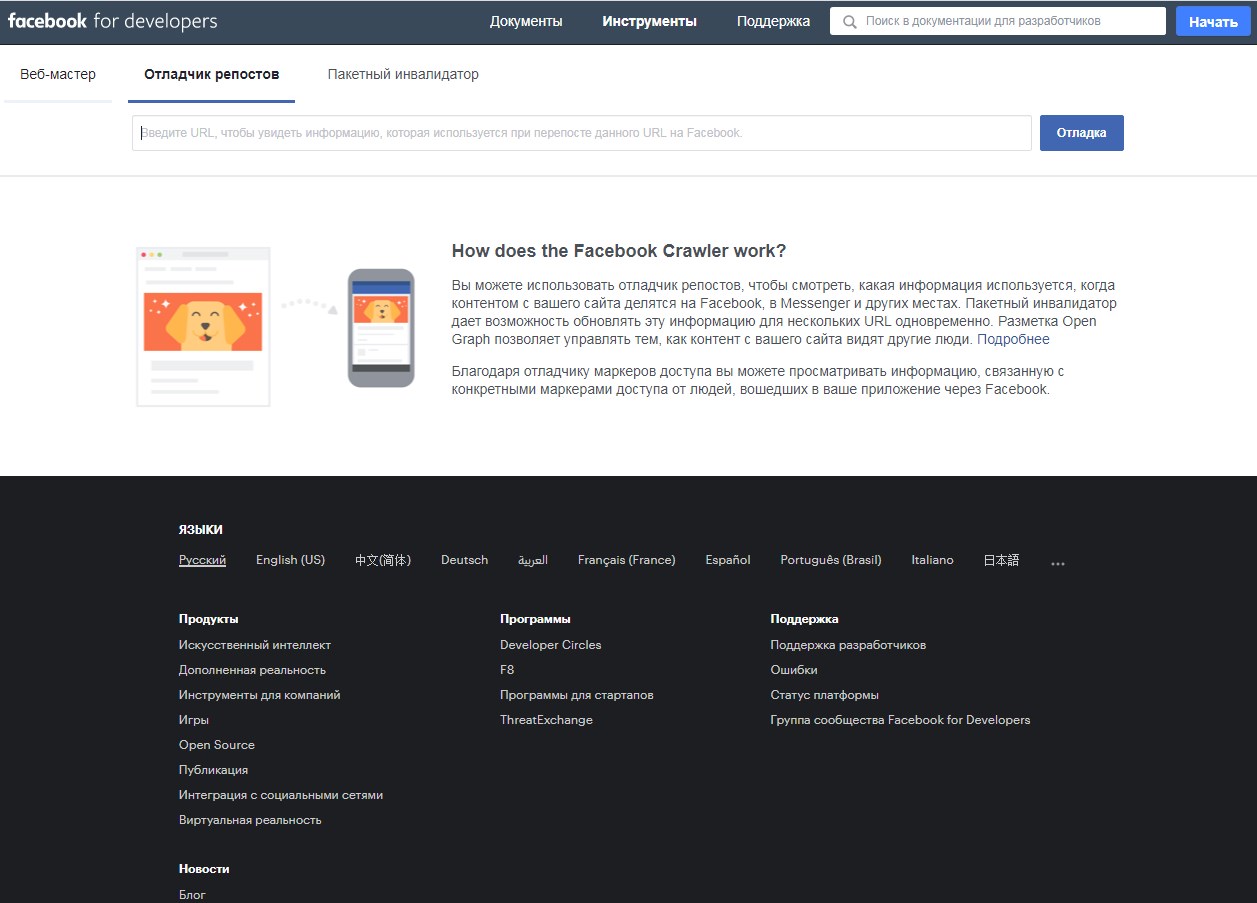Click the URL input field for debugging

click(x=582, y=133)
